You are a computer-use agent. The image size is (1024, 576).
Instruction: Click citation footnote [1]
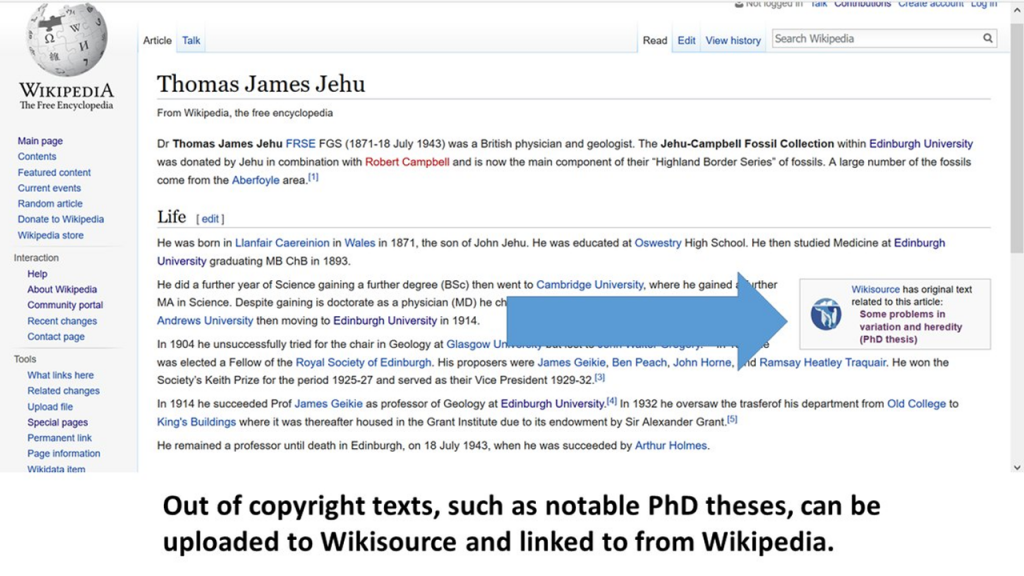pos(313,177)
